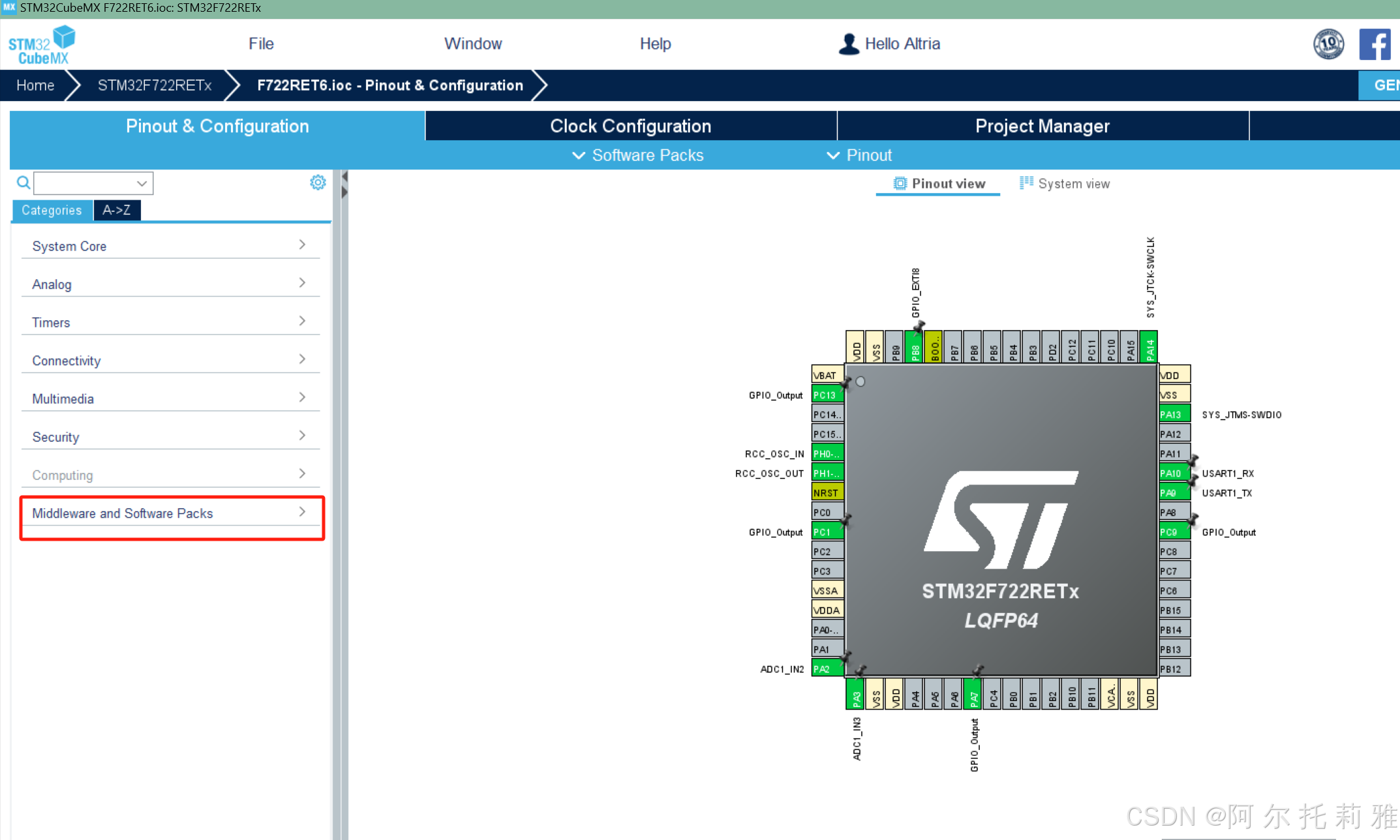Toggle the PC13 GPIO_Output pin
This screenshot has height=840, width=1400.
point(826,395)
